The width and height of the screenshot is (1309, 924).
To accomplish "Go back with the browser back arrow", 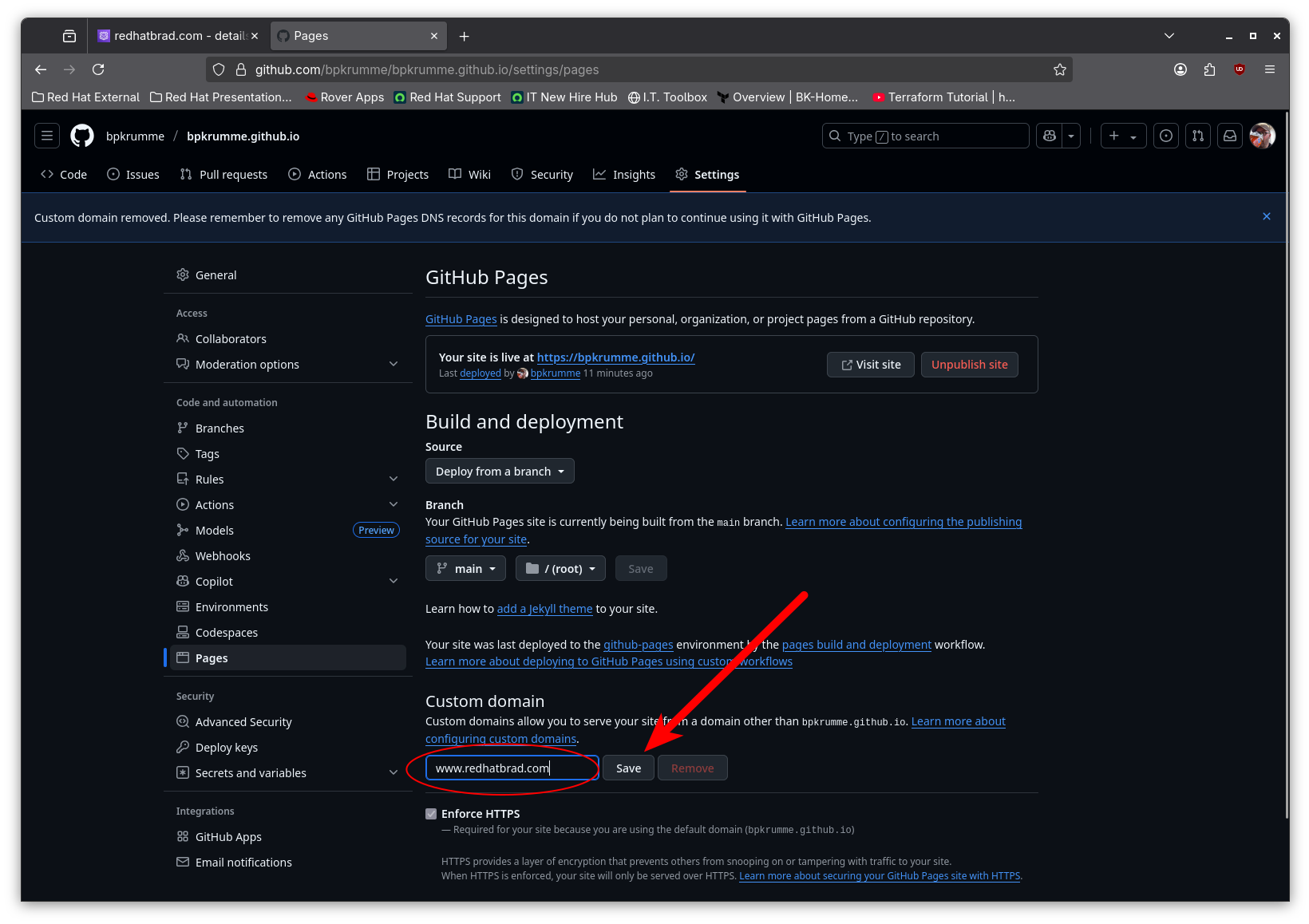I will 41,69.
